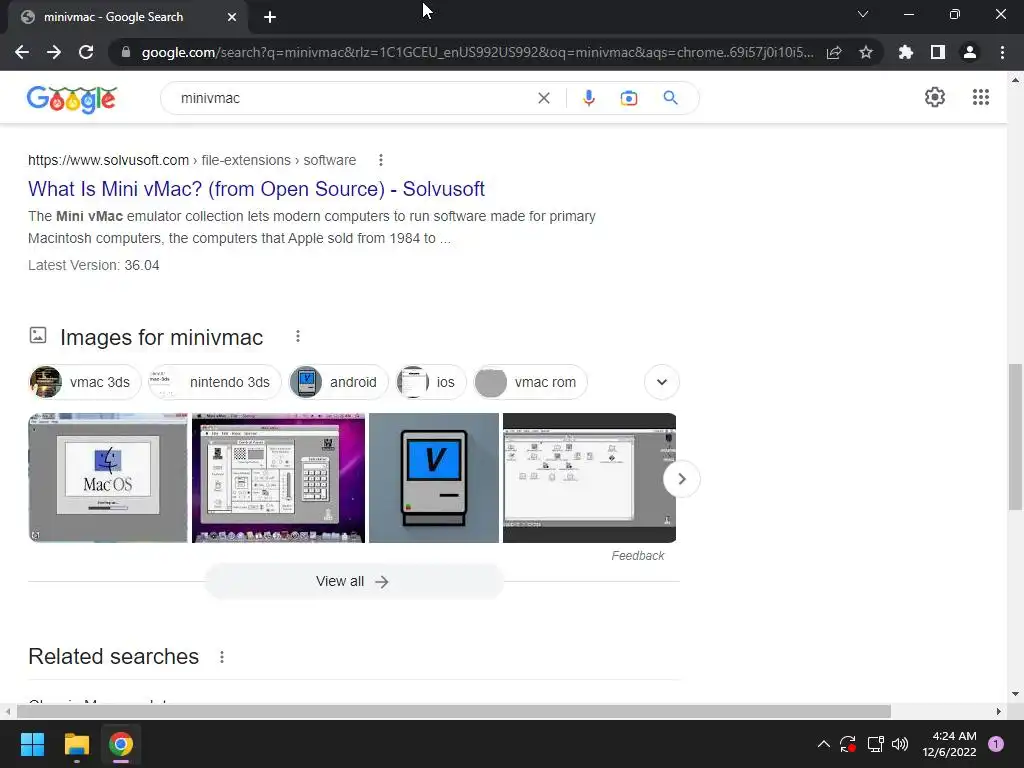Clear the search box text

[543, 98]
